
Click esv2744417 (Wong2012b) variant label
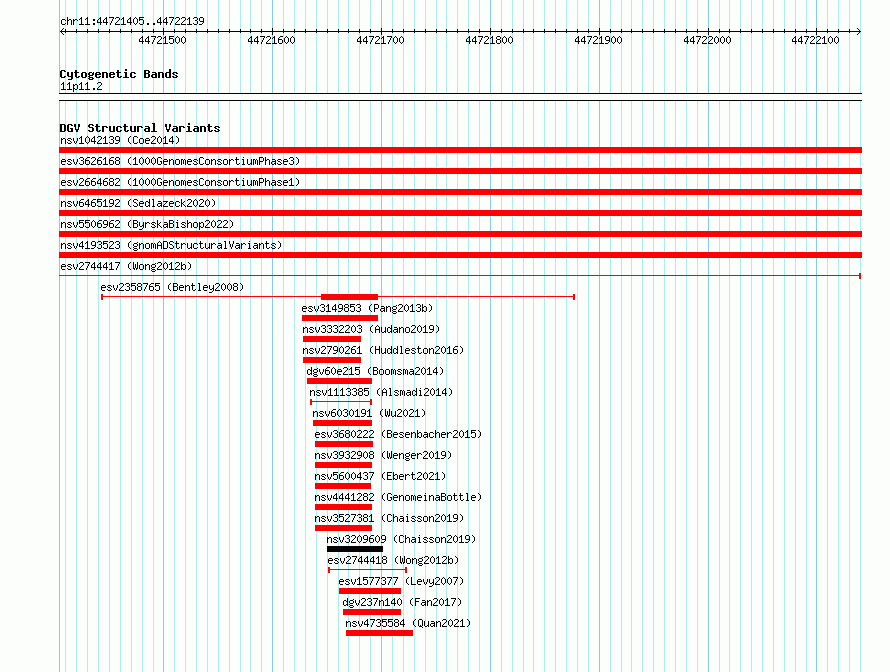[126, 266]
